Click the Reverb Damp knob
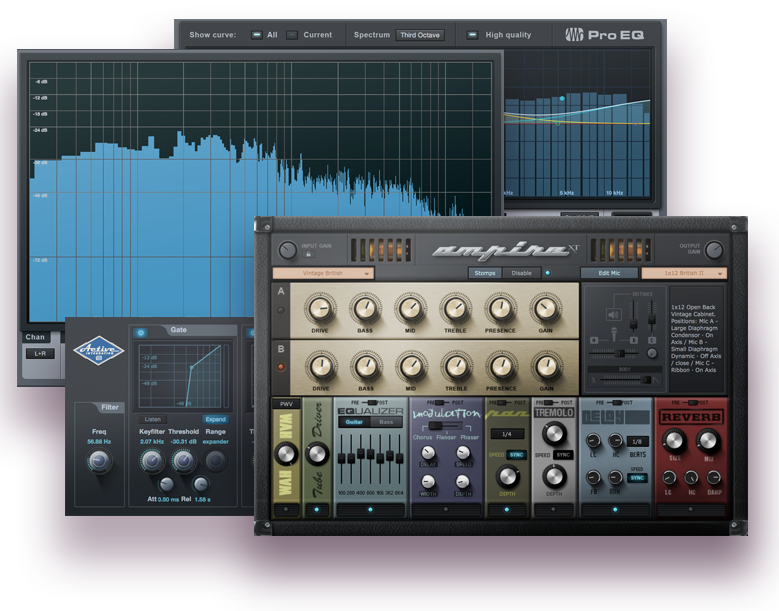 [x=714, y=478]
